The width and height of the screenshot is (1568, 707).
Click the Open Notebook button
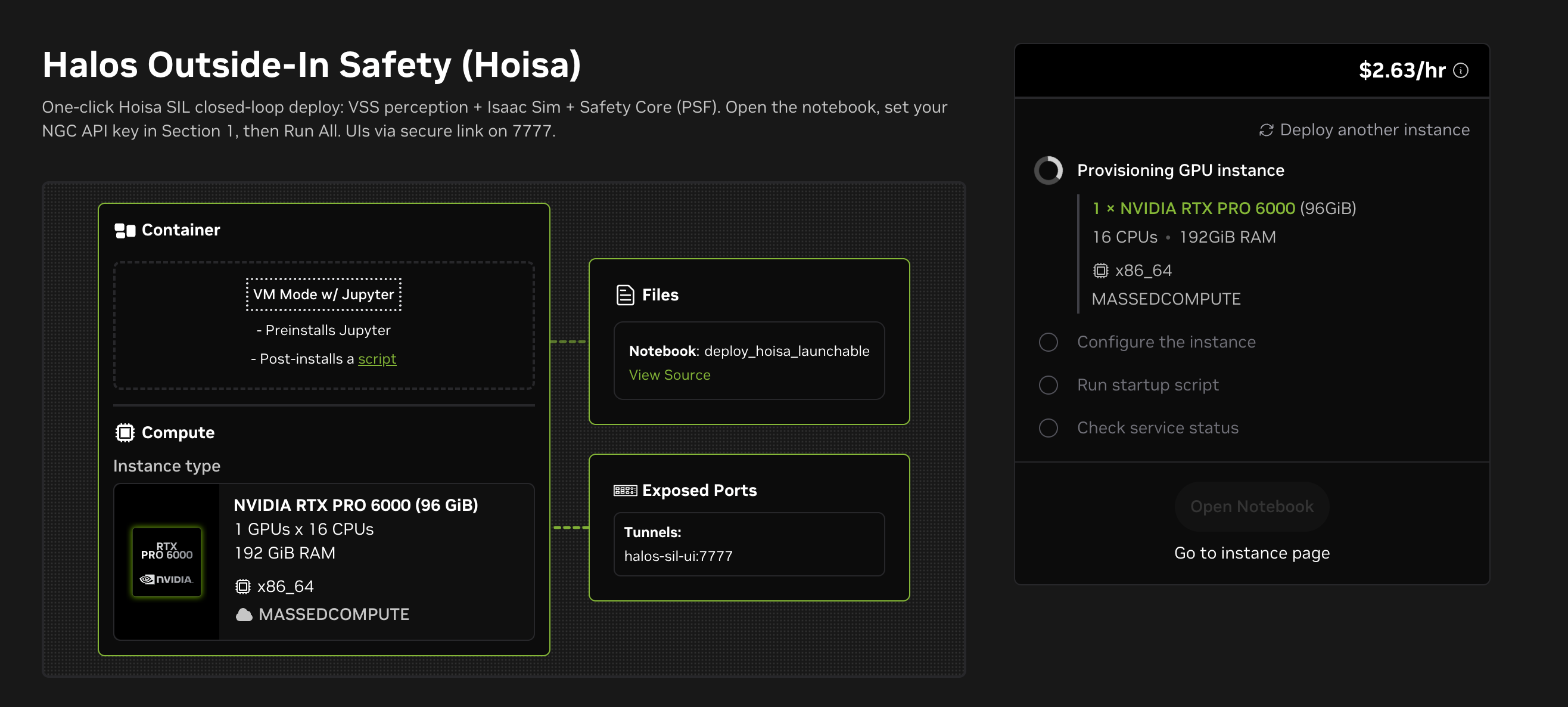[1252, 507]
